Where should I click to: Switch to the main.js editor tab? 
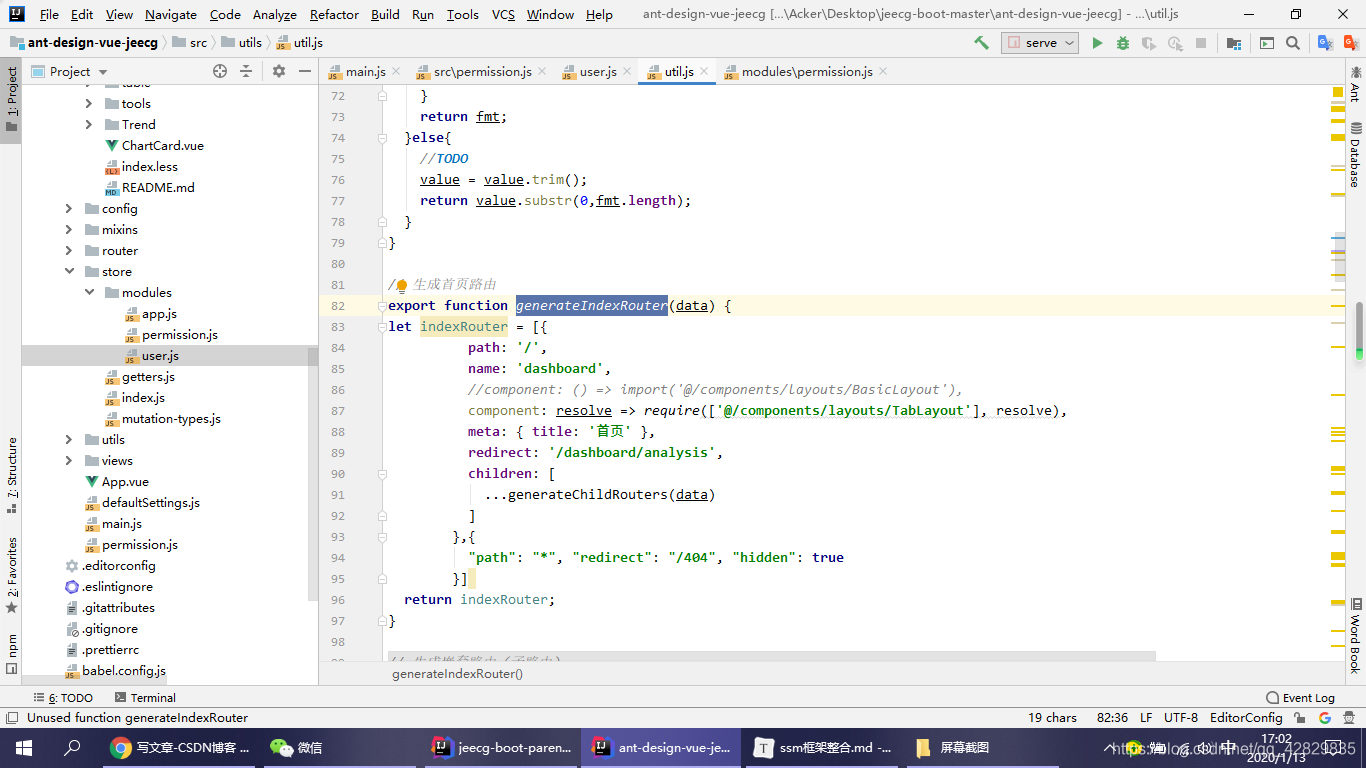365,71
